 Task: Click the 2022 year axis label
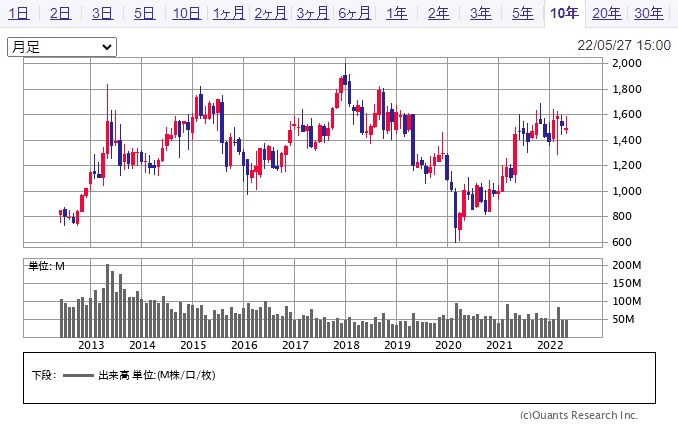[x=550, y=345]
